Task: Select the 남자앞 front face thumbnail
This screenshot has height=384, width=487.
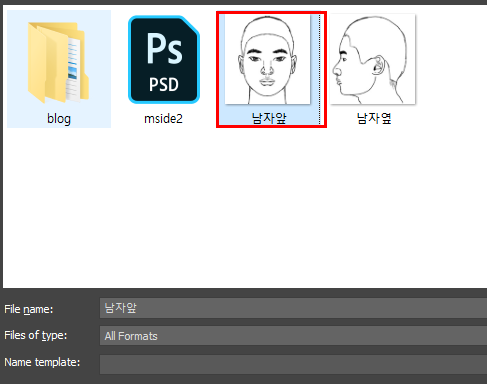Action: click(x=268, y=59)
